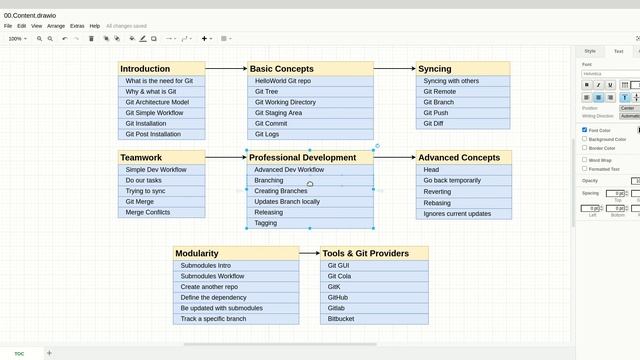
Task: Click the vertical text layout icon
Action: (x=624, y=85)
